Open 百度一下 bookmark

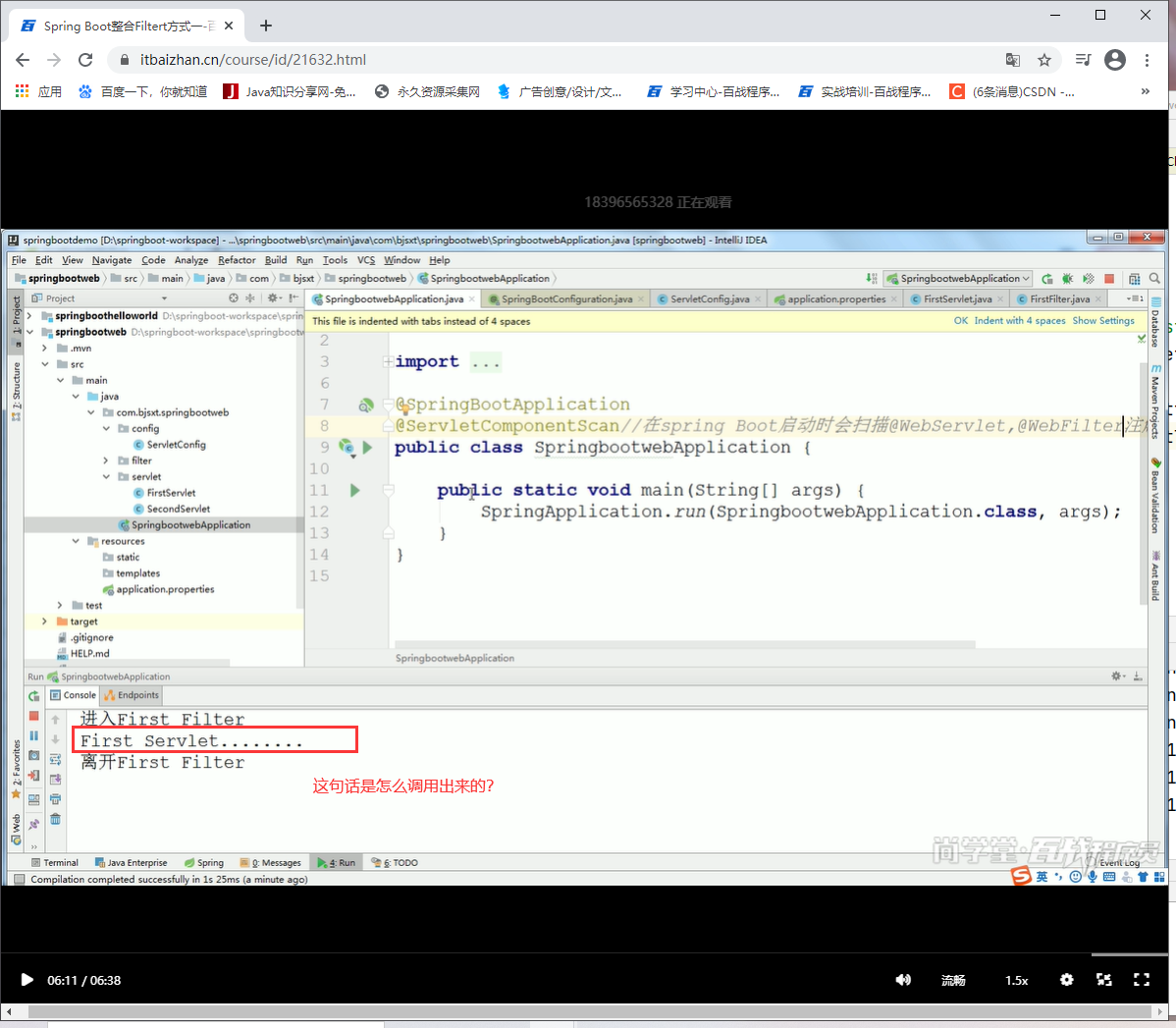[142, 91]
